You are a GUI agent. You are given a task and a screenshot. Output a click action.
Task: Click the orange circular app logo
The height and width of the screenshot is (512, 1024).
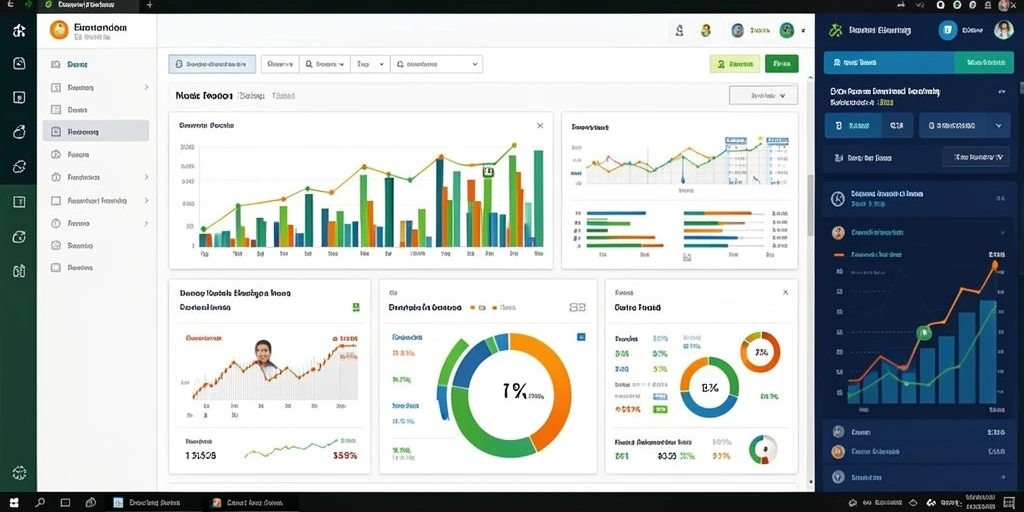pos(59,30)
